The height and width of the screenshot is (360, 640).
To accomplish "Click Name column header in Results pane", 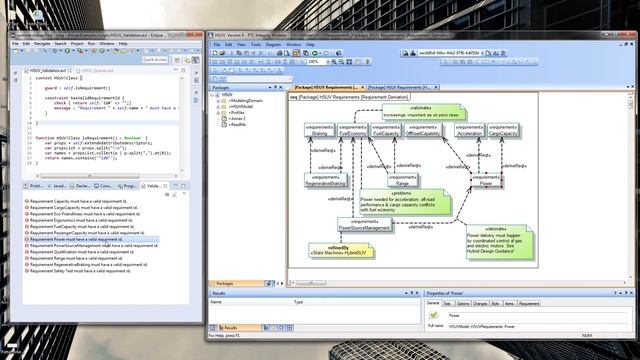I will click(x=216, y=302).
